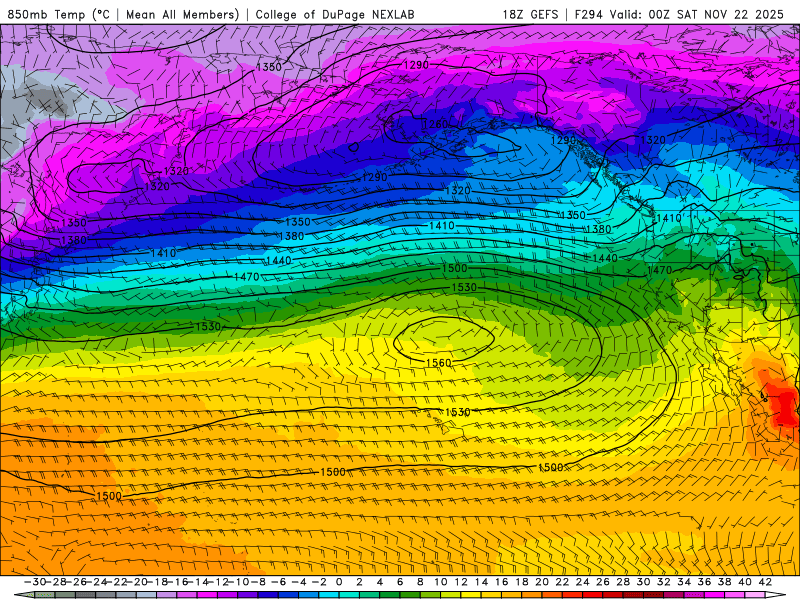Click the 30 value on the color scale
Viewport: 800px width, 600px height.
point(643,582)
